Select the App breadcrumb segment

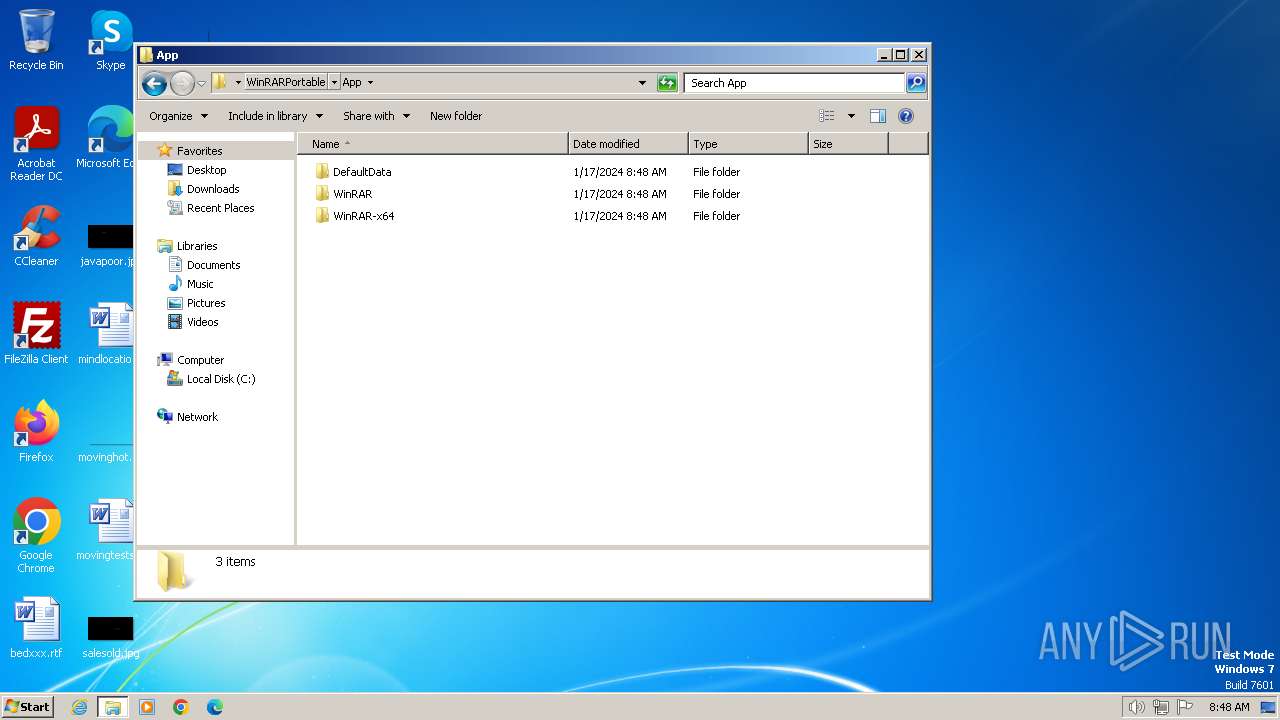point(352,82)
